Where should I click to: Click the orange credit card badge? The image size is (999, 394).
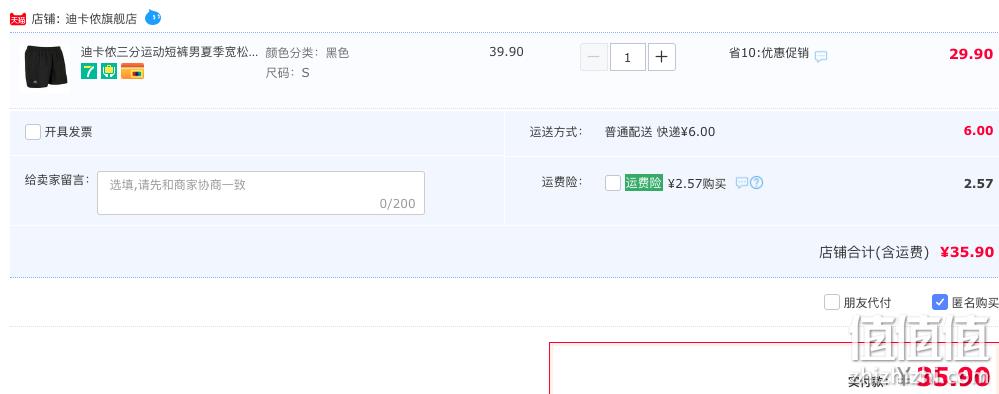coord(133,71)
